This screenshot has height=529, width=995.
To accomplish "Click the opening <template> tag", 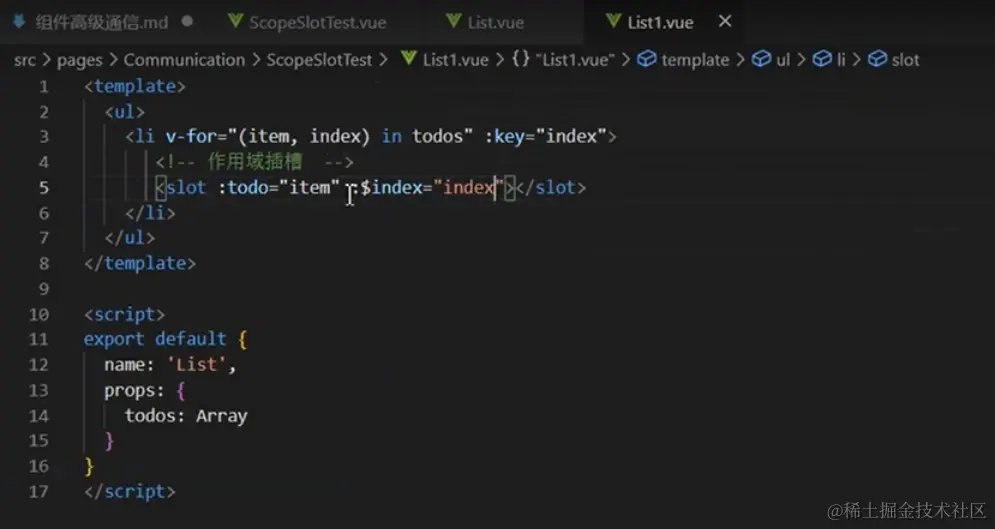I will (x=135, y=86).
